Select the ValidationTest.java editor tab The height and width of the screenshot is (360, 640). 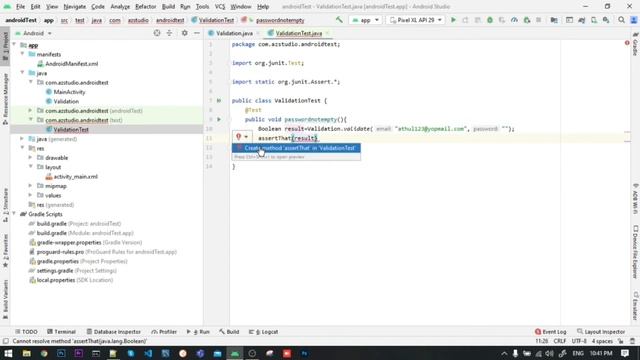pos(298,33)
